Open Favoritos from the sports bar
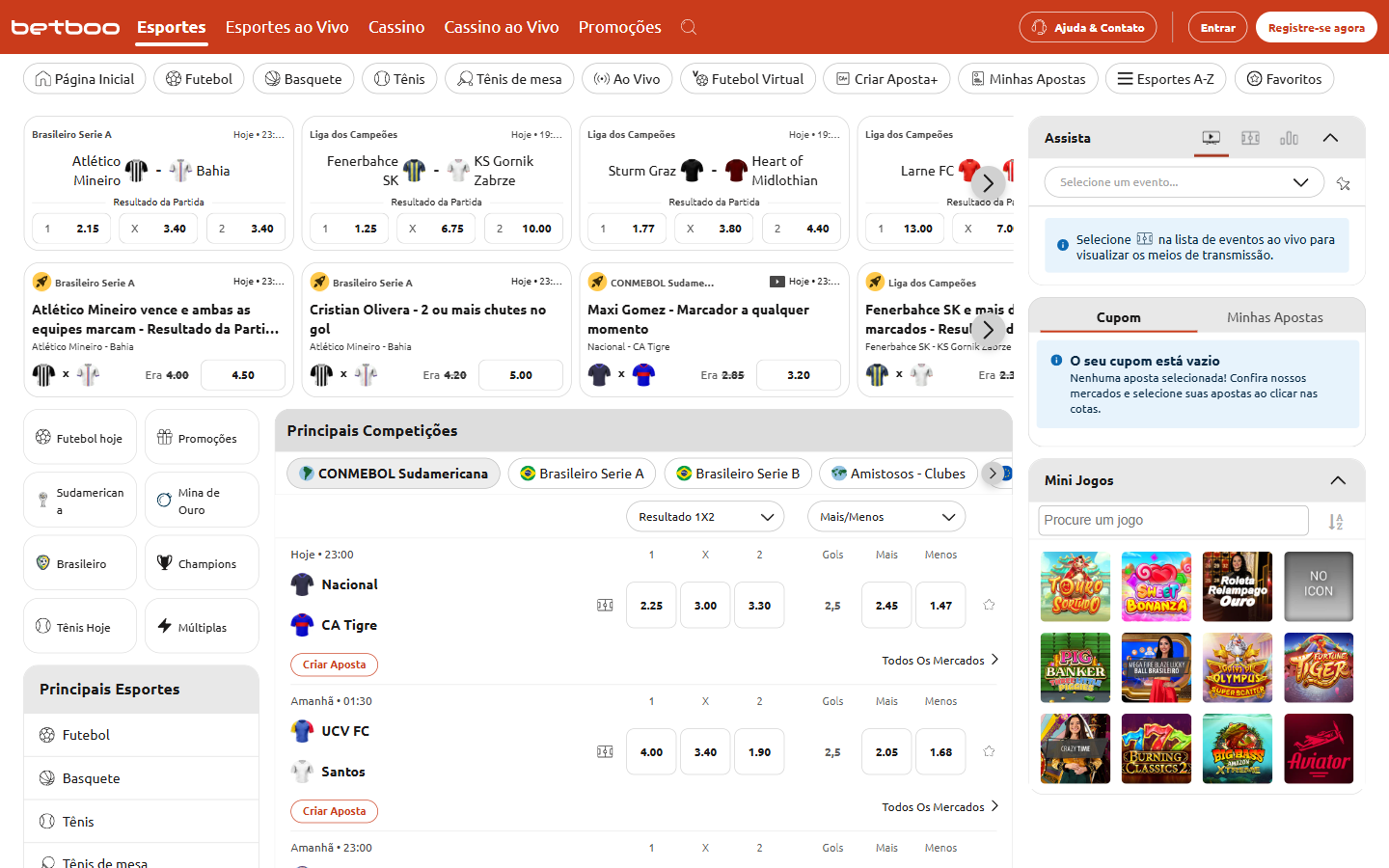Image resolution: width=1389 pixels, height=868 pixels. pyautogui.click(x=1284, y=79)
